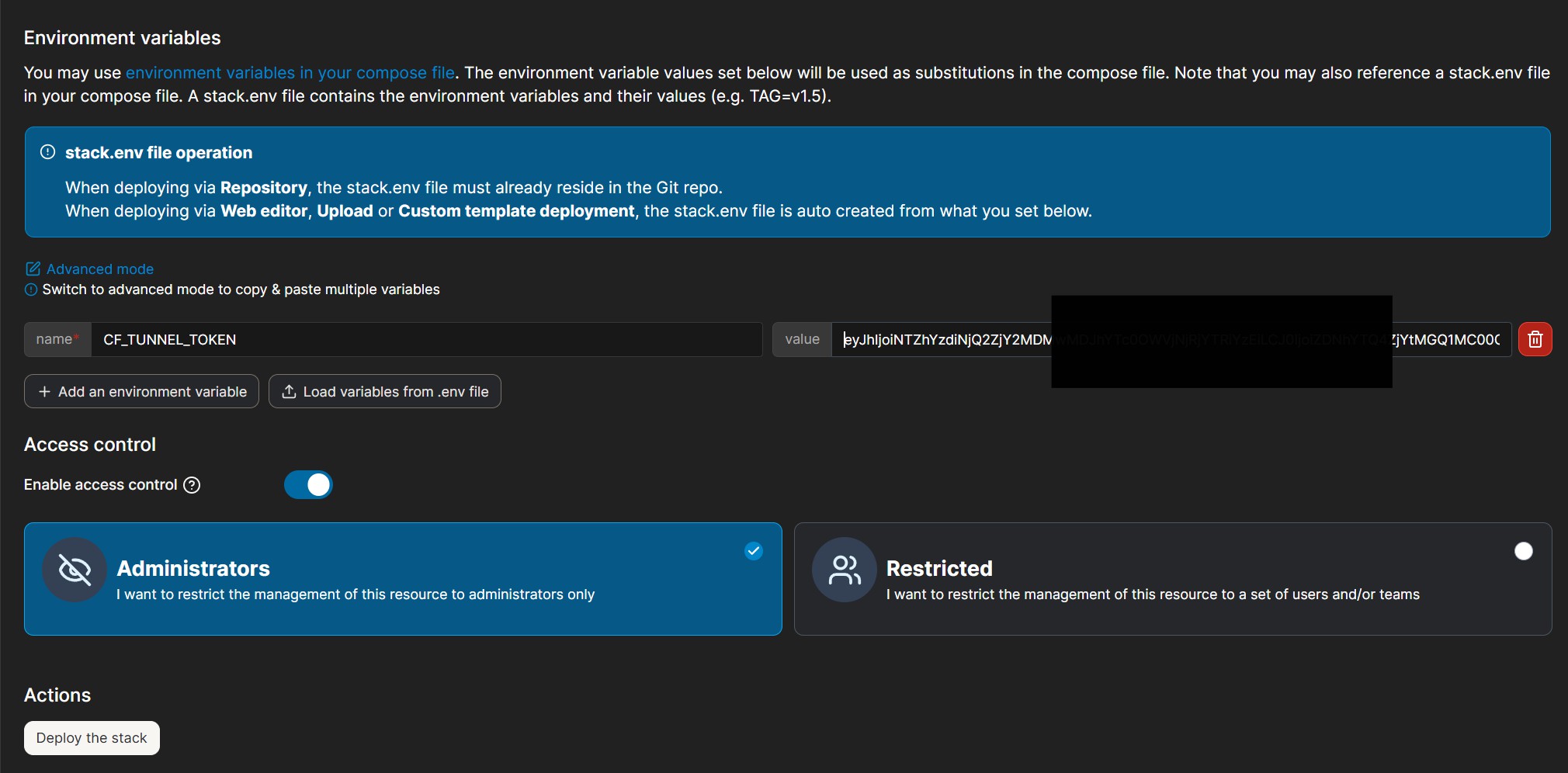Click the Deploy the stack button

(x=91, y=737)
